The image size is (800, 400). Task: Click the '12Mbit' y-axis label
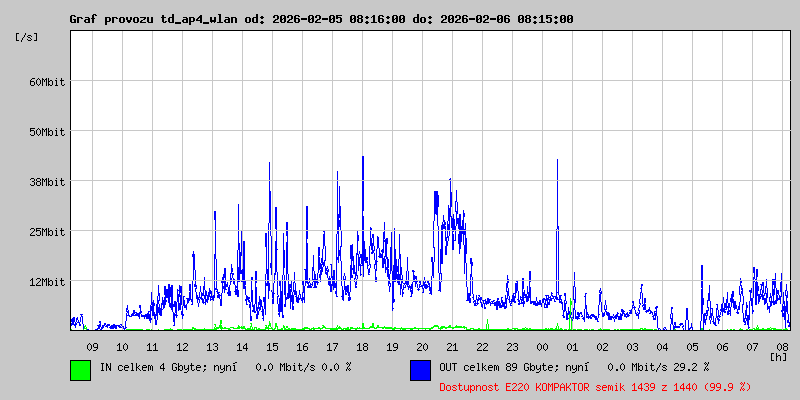tap(47, 282)
